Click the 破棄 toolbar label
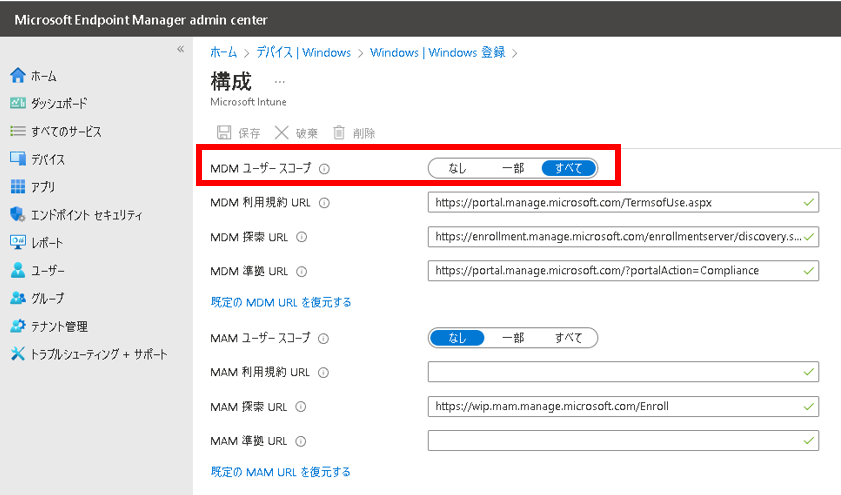Image resolution: width=841 pixels, height=495 pixels. click(307, 133)
